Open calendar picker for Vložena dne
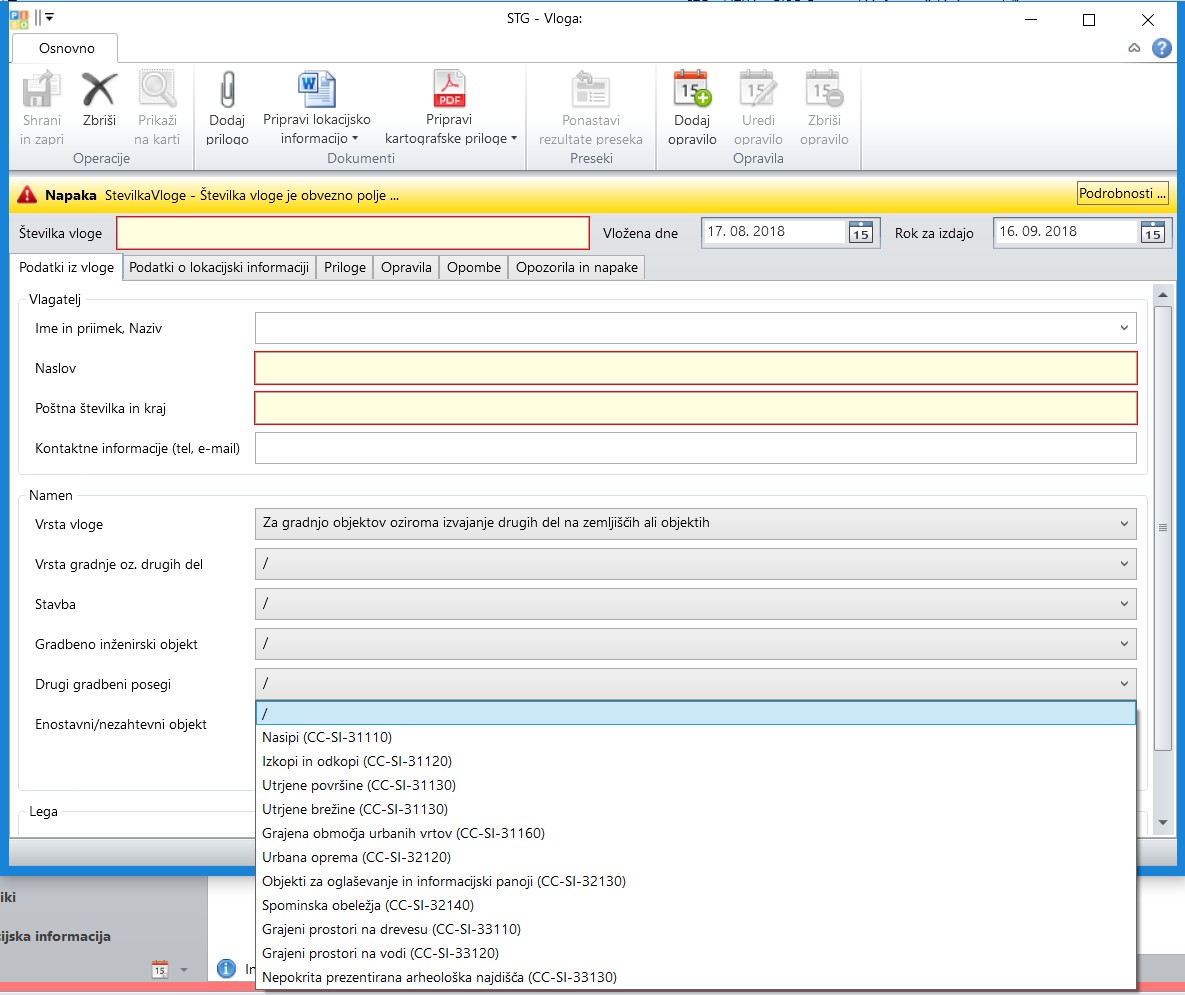This screenshot has width=1185, height=995. click(860, 232)
